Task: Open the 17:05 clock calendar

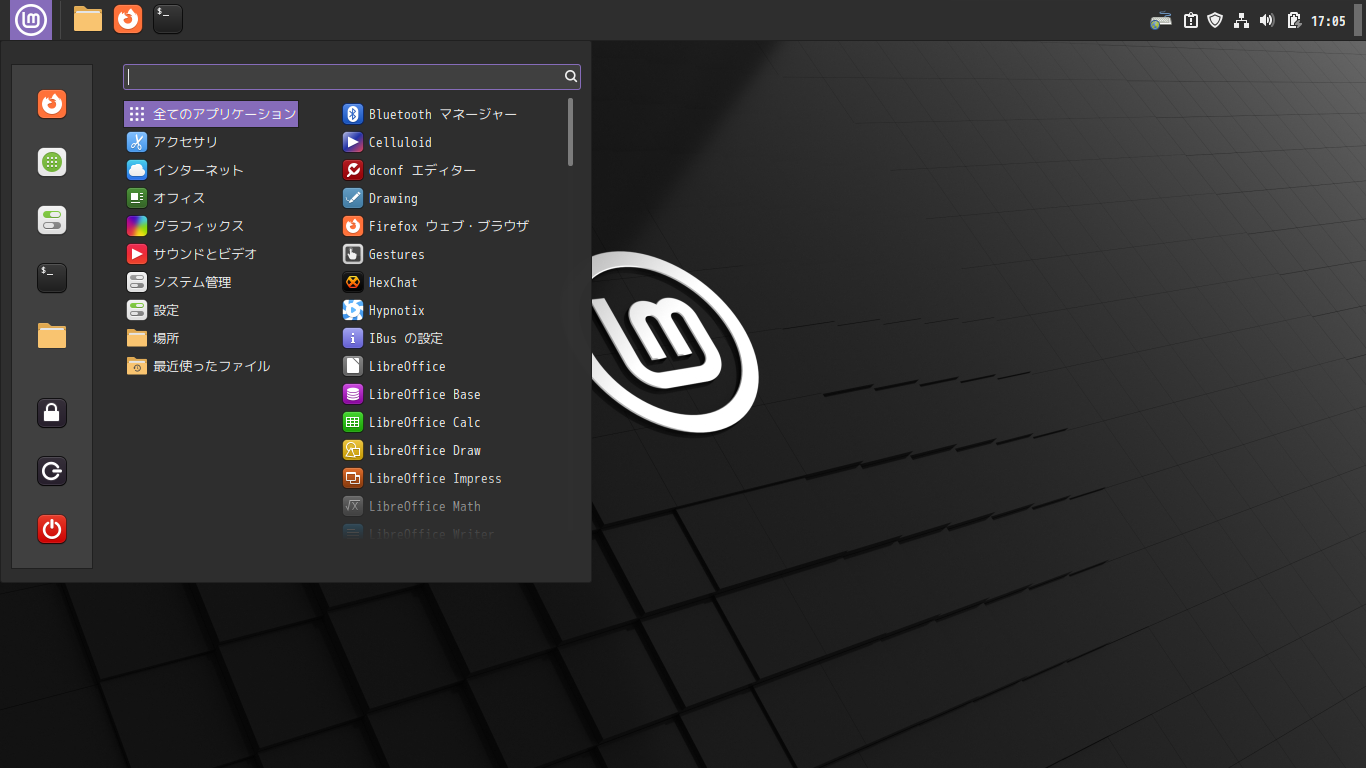Action: coord(1328,21)
